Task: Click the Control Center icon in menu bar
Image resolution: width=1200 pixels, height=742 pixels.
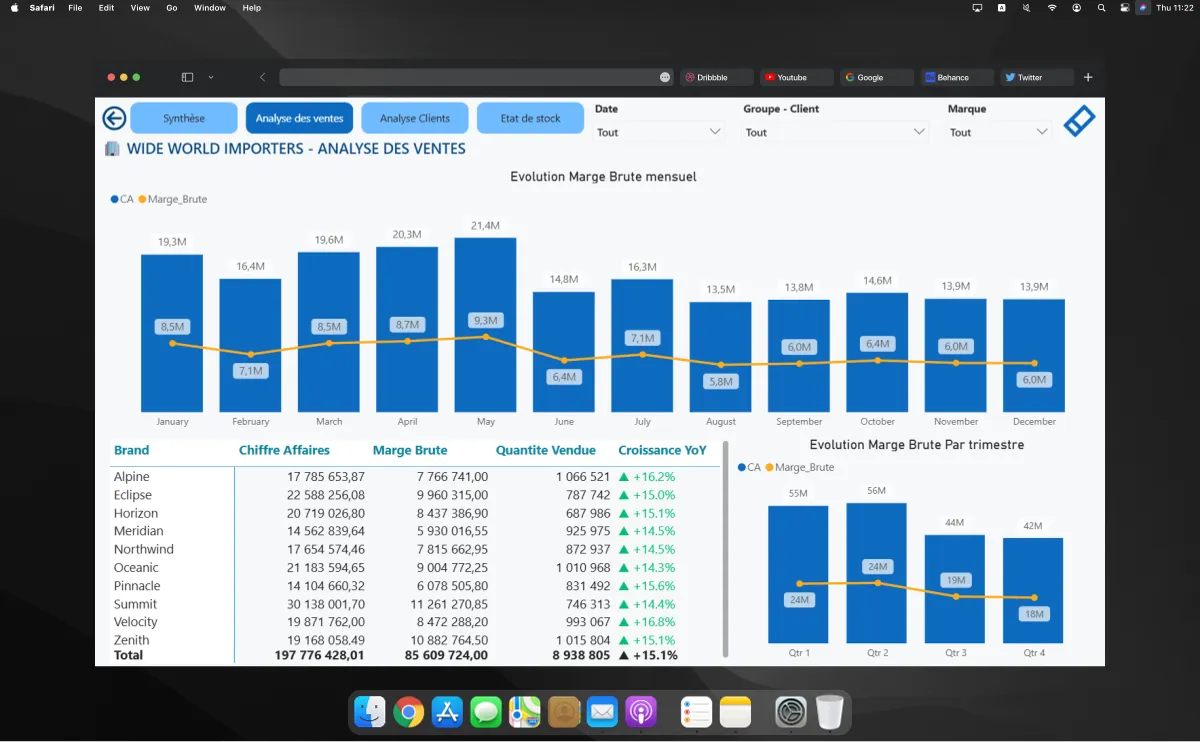Action: (x=1124, y=8)
